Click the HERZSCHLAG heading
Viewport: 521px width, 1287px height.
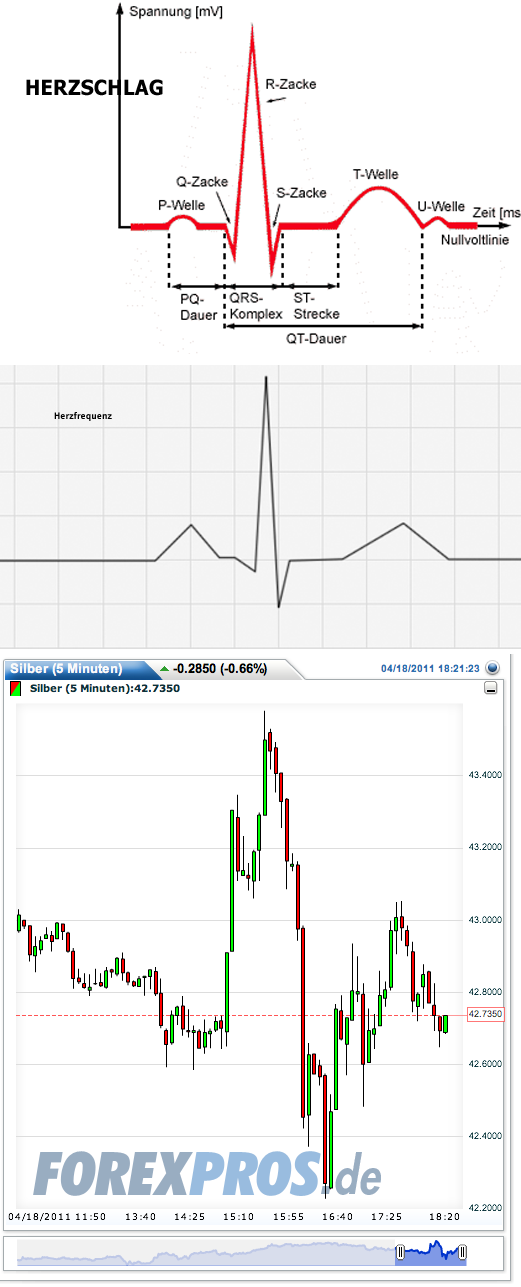tap(94, 88)
